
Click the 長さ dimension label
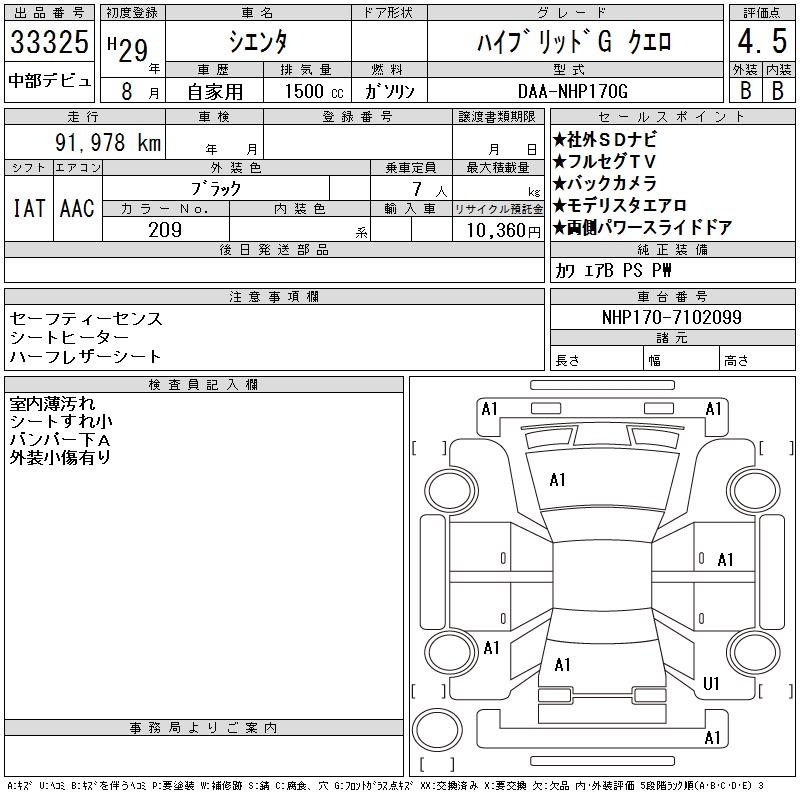tap(568, 361)
